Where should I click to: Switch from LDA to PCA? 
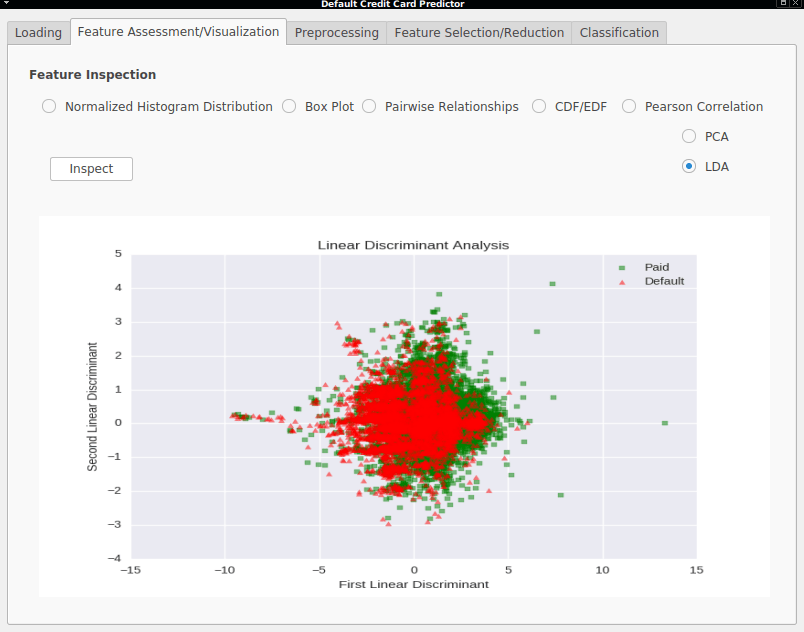pyautogui.click(x=688, y=137)
